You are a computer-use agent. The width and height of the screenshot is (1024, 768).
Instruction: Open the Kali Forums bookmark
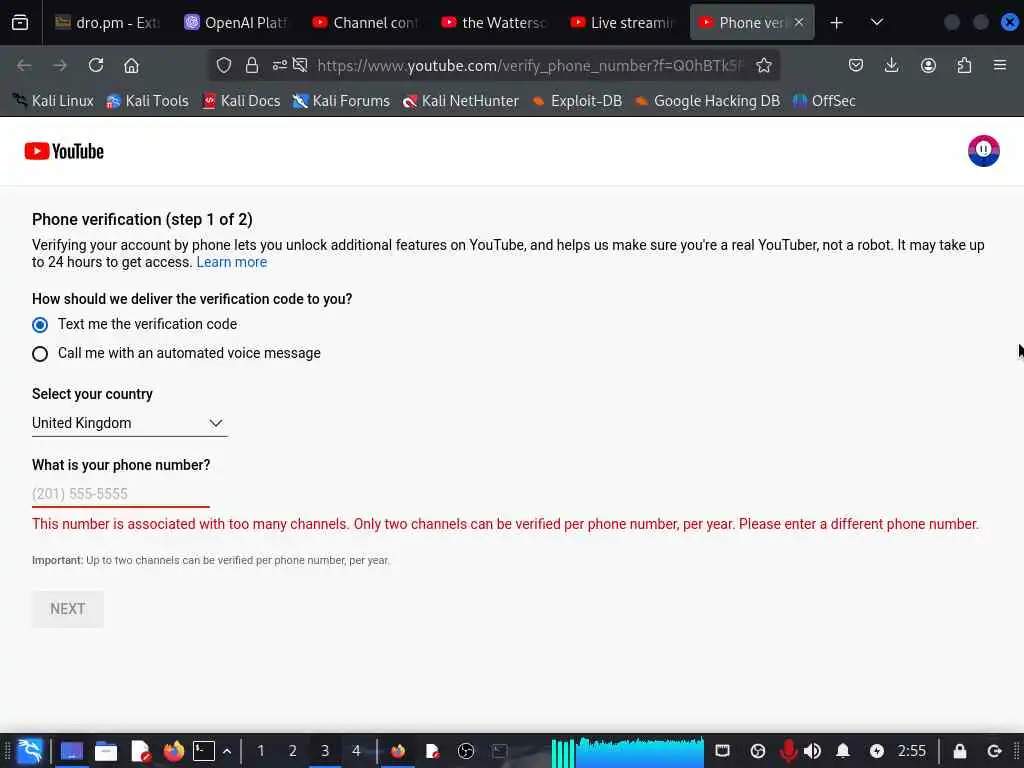[x=341, y=101]
